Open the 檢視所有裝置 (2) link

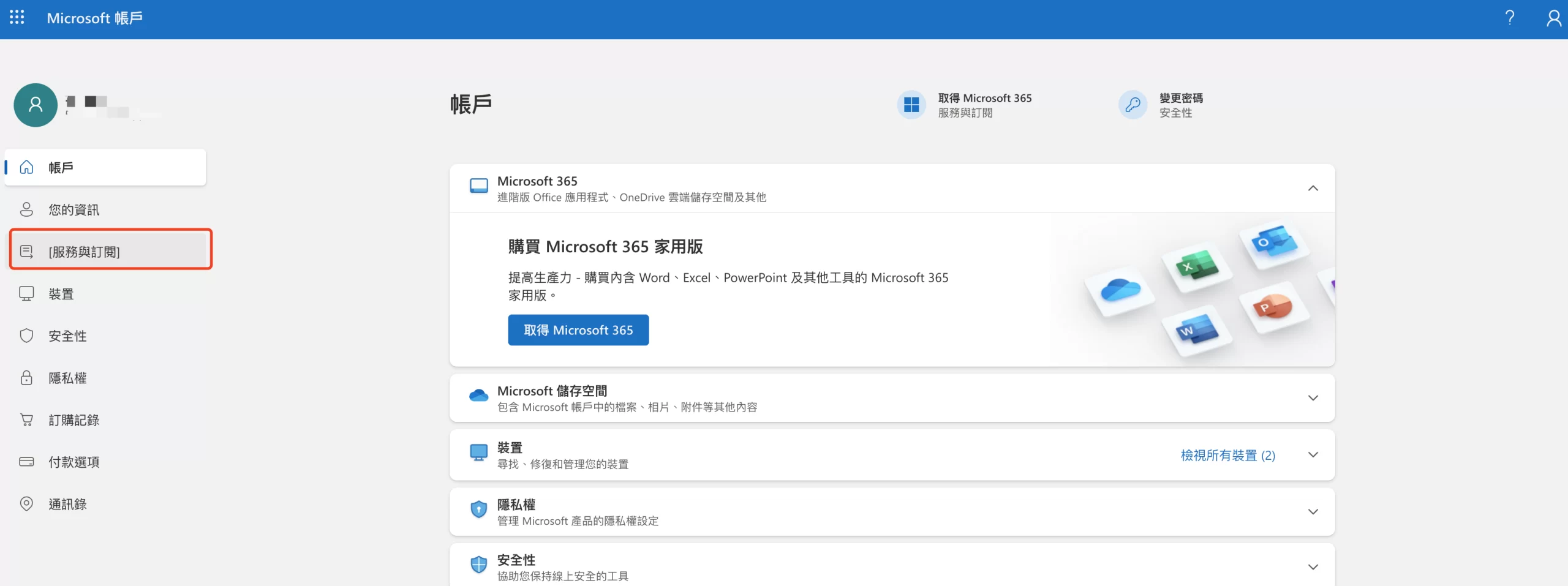(x=1227, y=456)
